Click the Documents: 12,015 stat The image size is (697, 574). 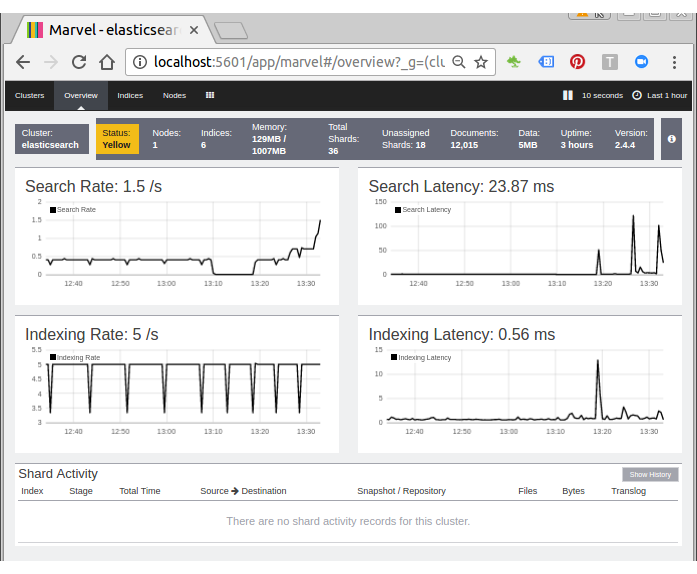point(474,139)
